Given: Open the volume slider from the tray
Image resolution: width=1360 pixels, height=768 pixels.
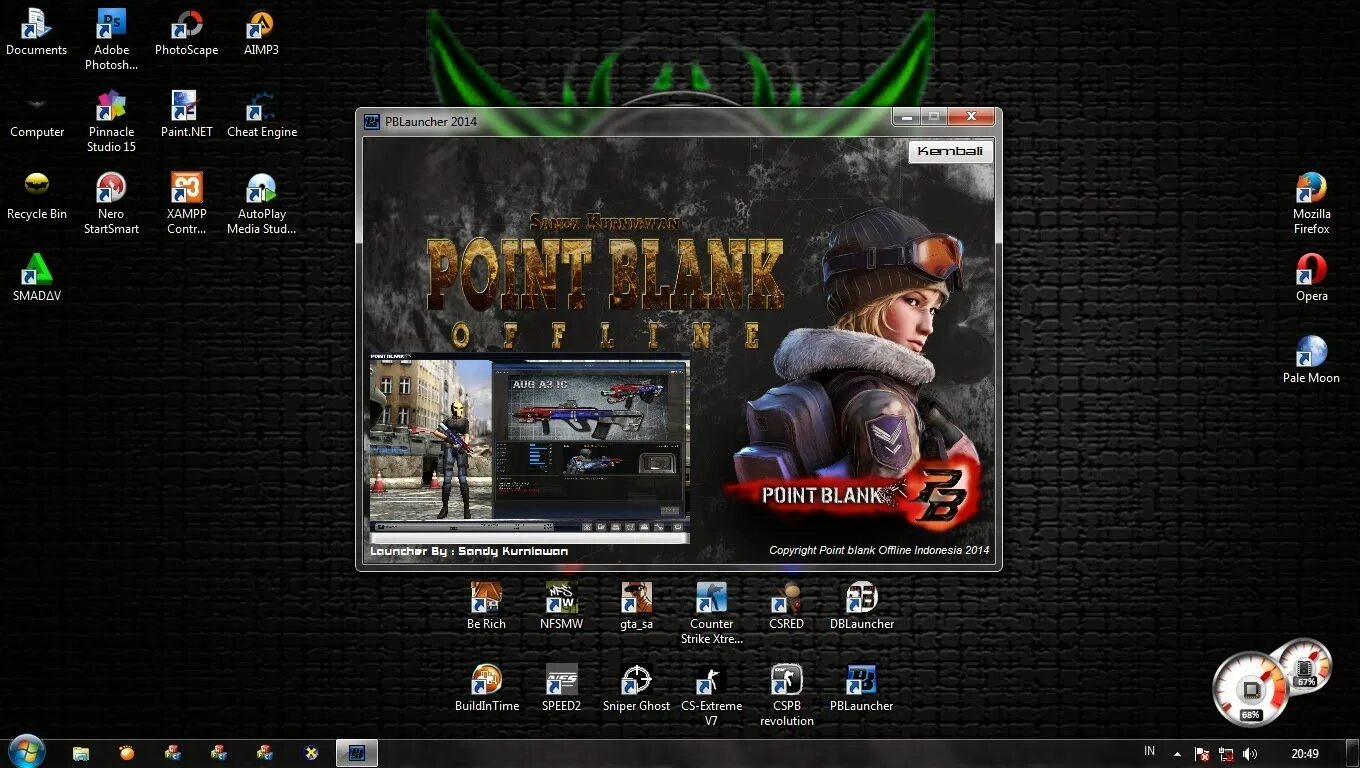Looking at the screenshot, I should (x=1250, y=751).
